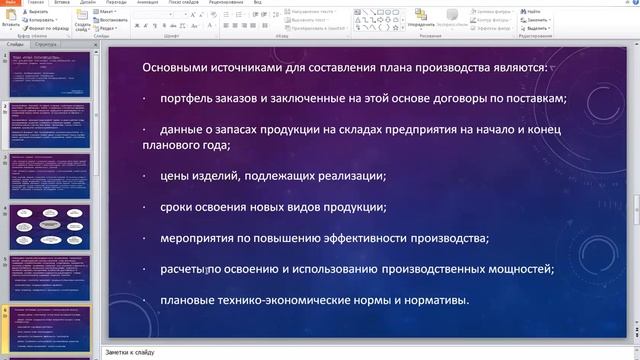Toggle justify text alignment
Image resolution: width=640 pixels, height=360 pixels.
pyautogui.click(x=253, y=25)
